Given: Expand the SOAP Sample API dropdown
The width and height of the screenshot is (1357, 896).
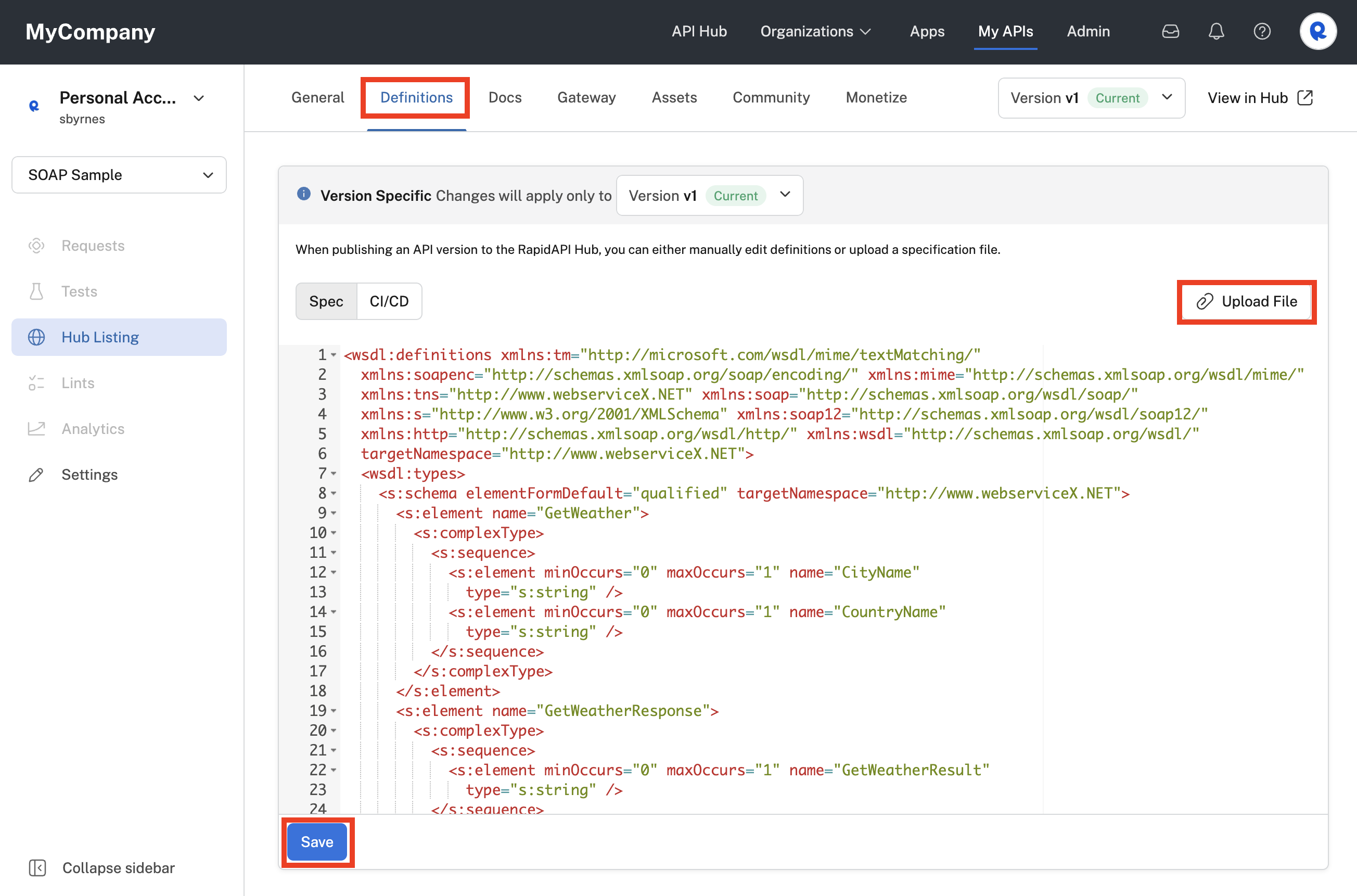Looking at the screenshot, I should click(x=119, y=175).
